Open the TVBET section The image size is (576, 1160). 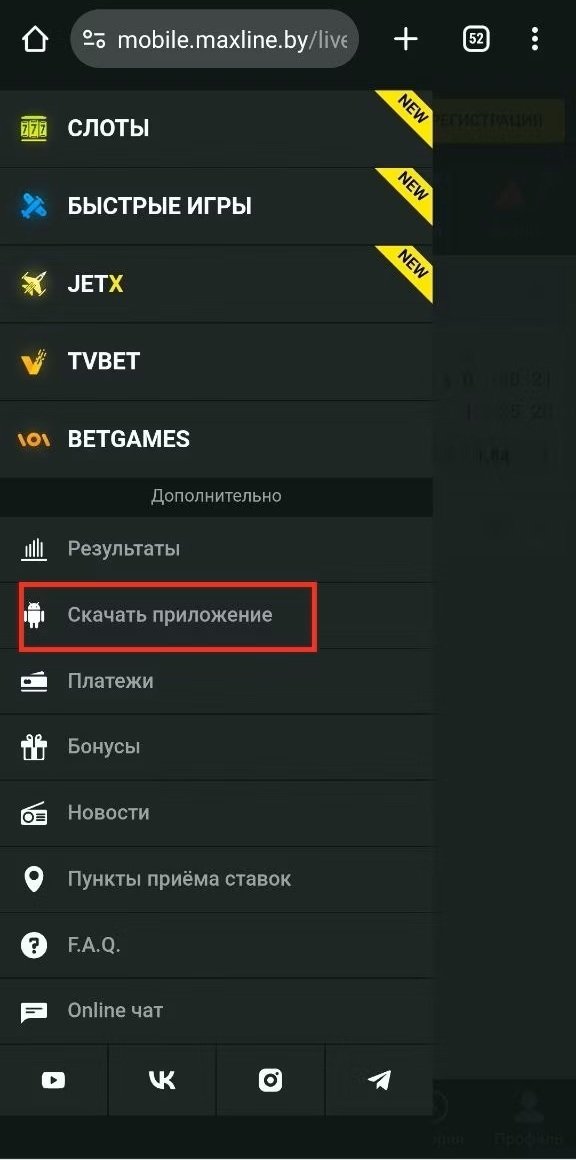pyautogui.click(x=216, y=362)
